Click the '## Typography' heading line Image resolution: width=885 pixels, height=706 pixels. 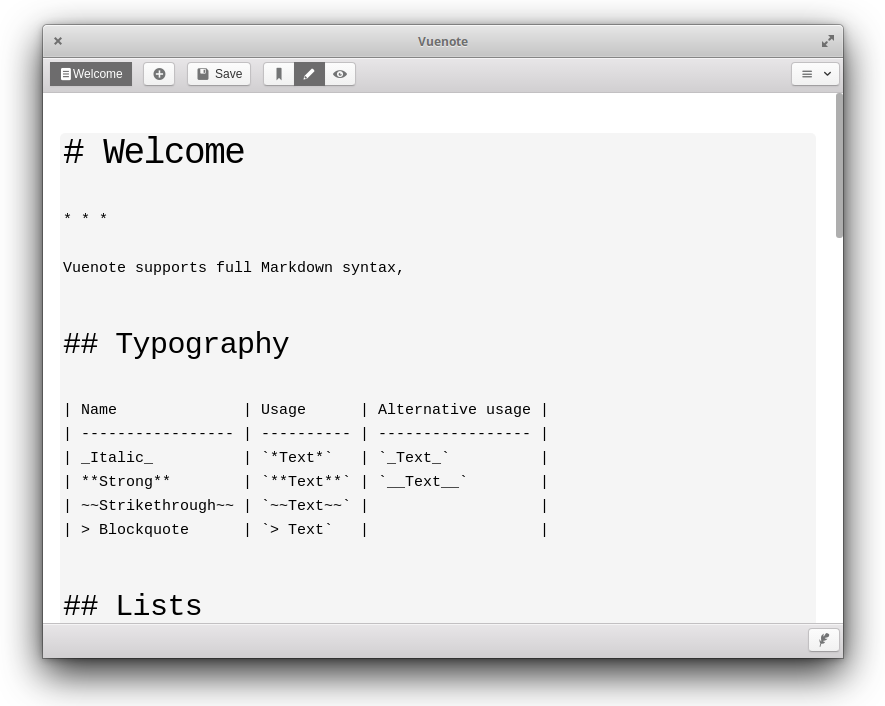coord(176,344)
